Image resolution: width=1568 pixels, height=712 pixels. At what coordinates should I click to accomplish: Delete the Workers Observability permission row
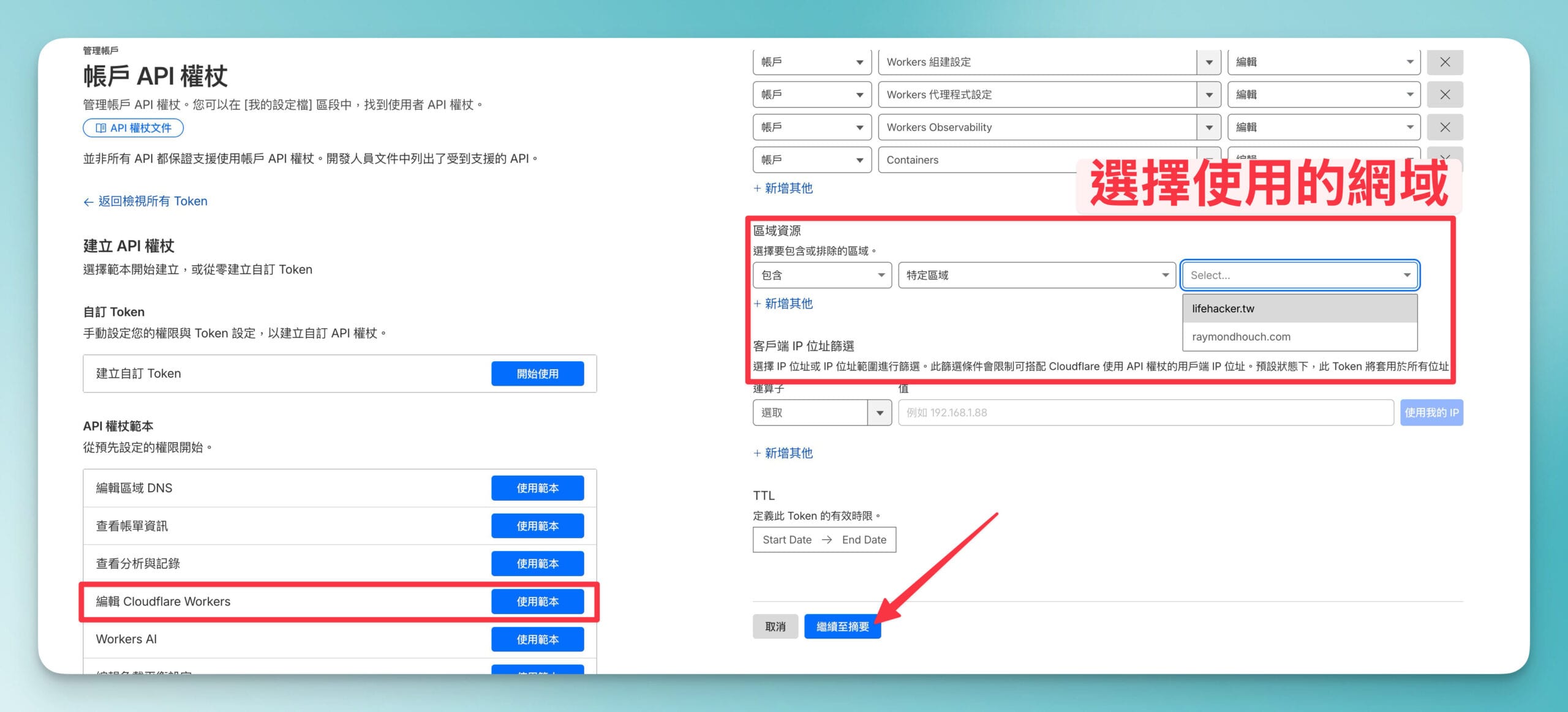point(1444,127)
